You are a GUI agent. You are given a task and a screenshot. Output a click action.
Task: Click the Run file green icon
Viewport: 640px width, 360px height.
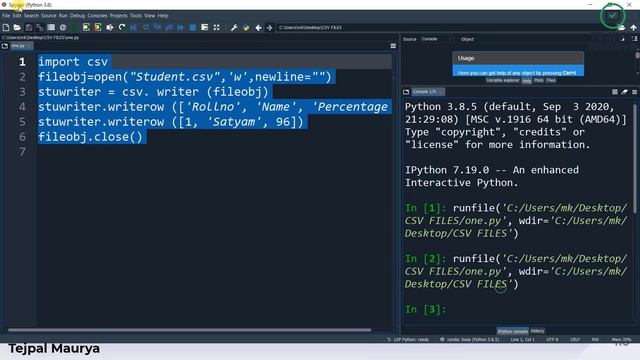[74, 27]
